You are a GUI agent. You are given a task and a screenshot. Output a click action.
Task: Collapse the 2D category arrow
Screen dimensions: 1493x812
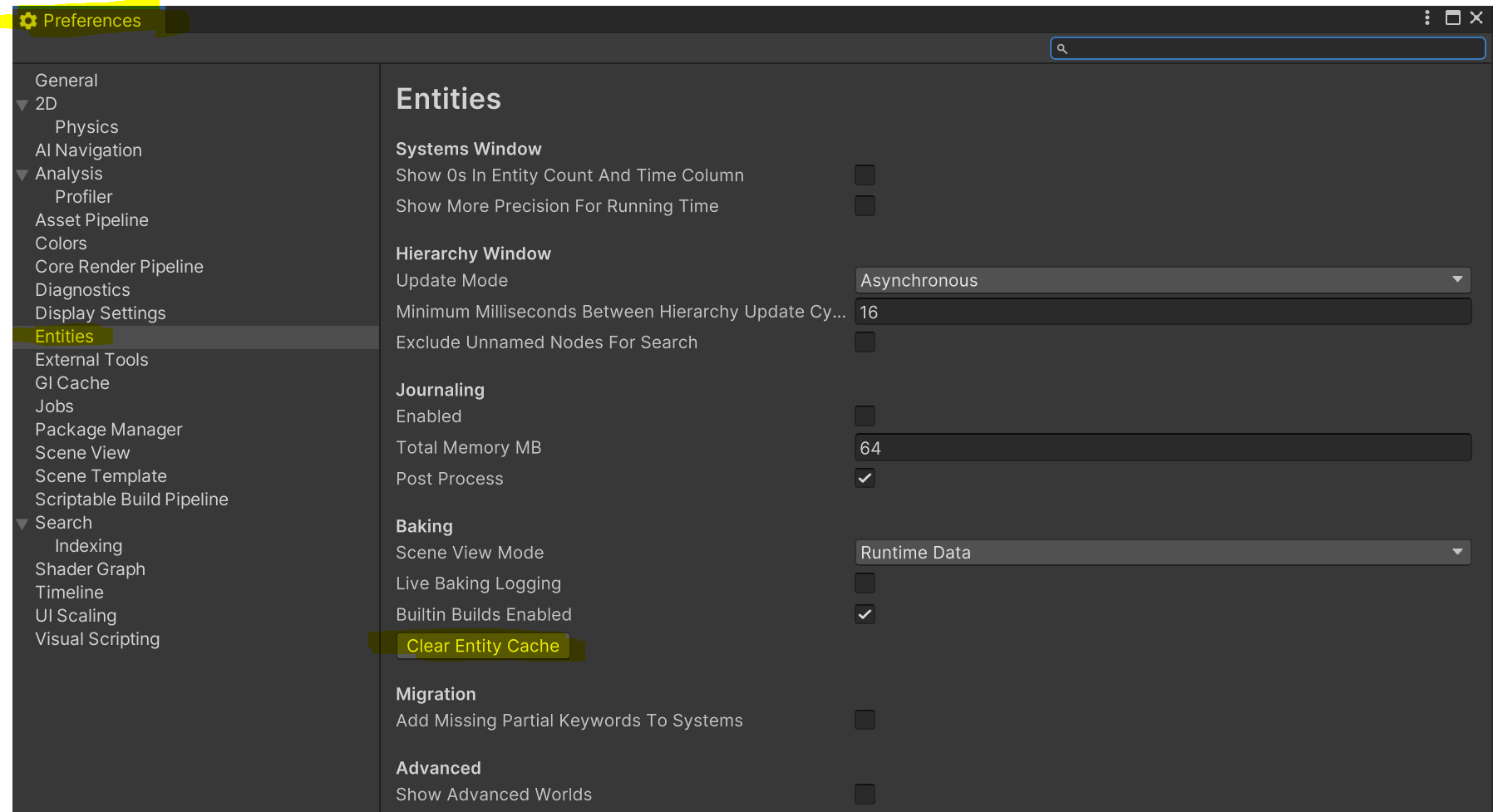[x=22, y=105]
